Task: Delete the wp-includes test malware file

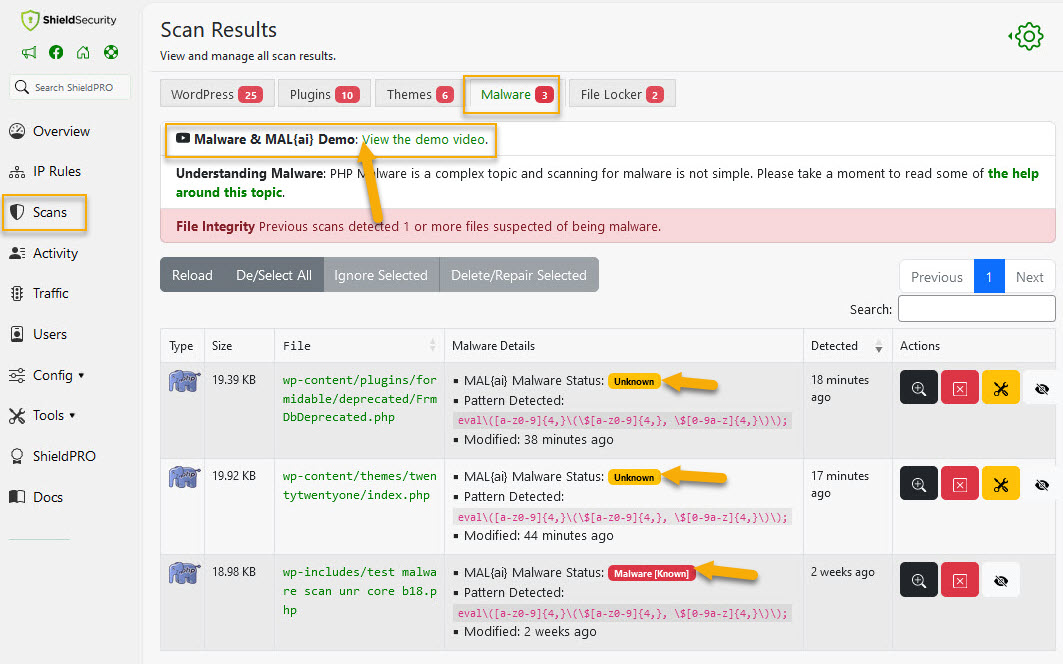Action: click(x=959, y=580)
